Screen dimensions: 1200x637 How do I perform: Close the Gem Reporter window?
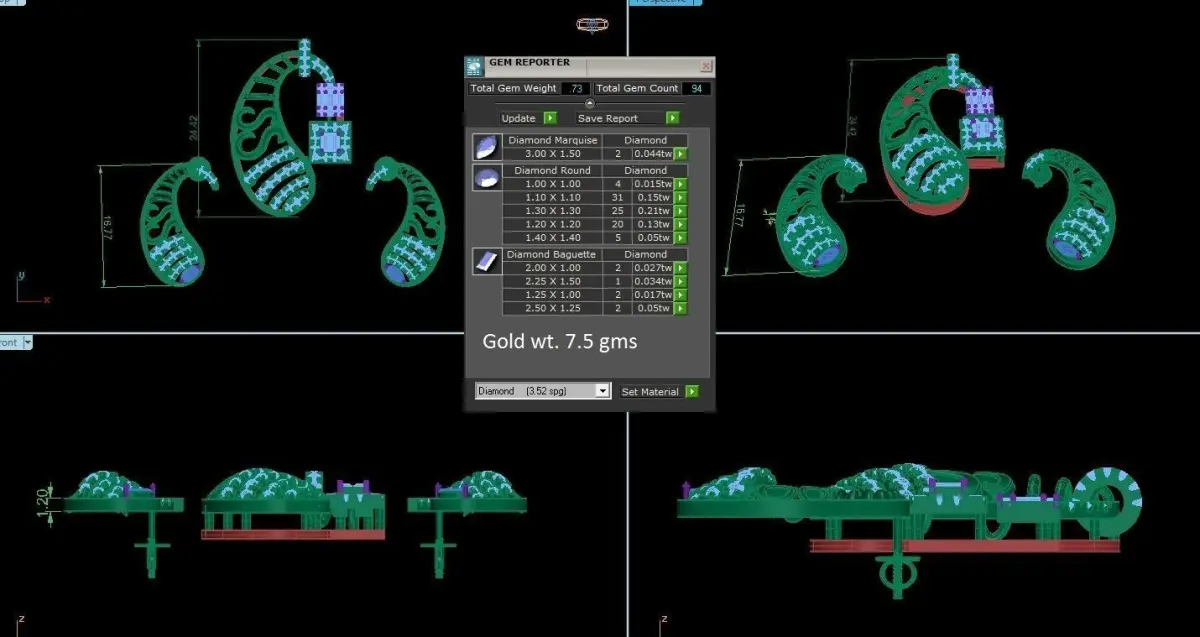tap(706, 66)
